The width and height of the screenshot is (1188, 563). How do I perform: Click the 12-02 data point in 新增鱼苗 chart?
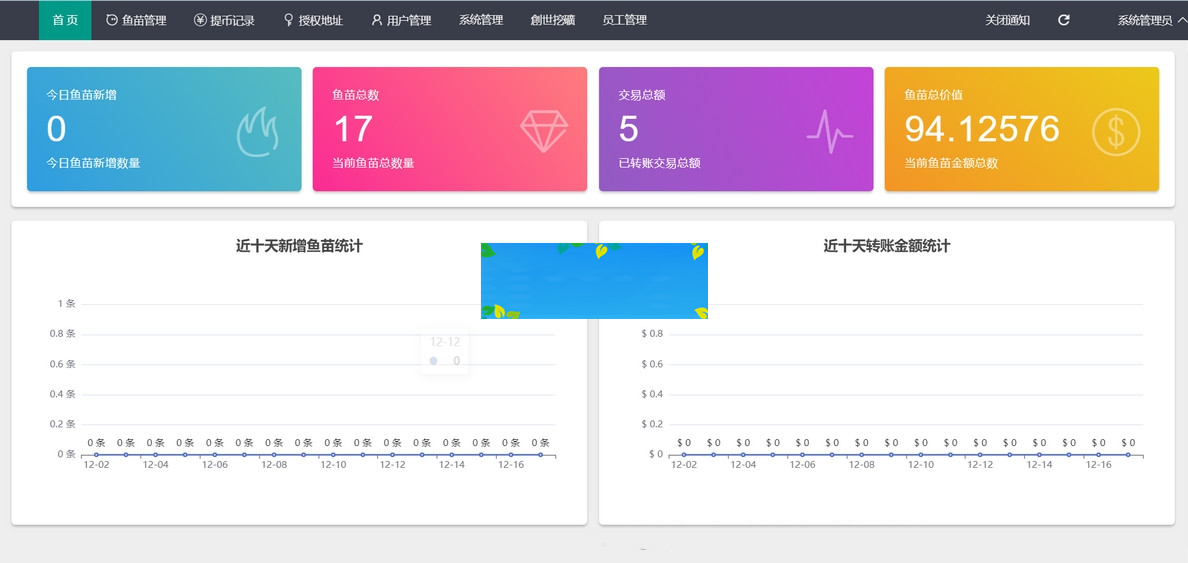[96, 455]
